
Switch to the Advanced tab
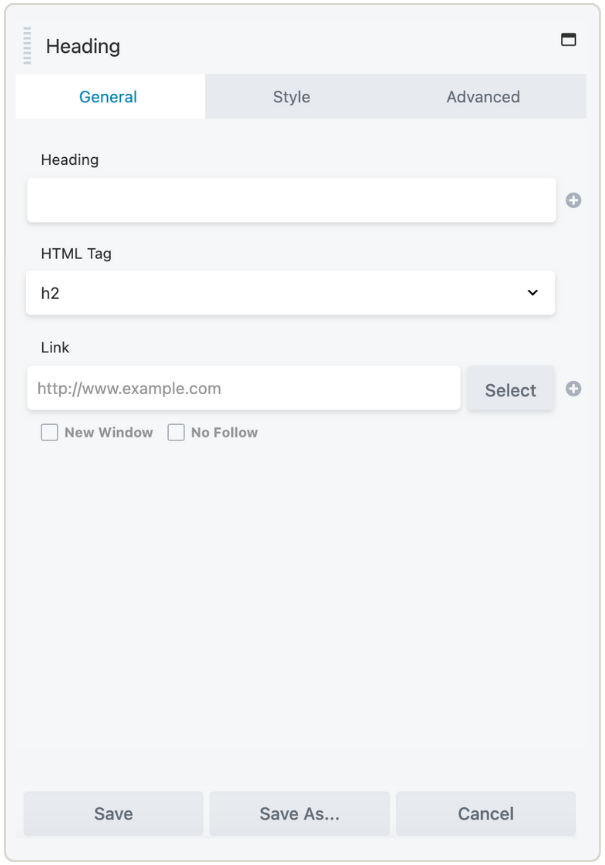click(x=484, y=97)
